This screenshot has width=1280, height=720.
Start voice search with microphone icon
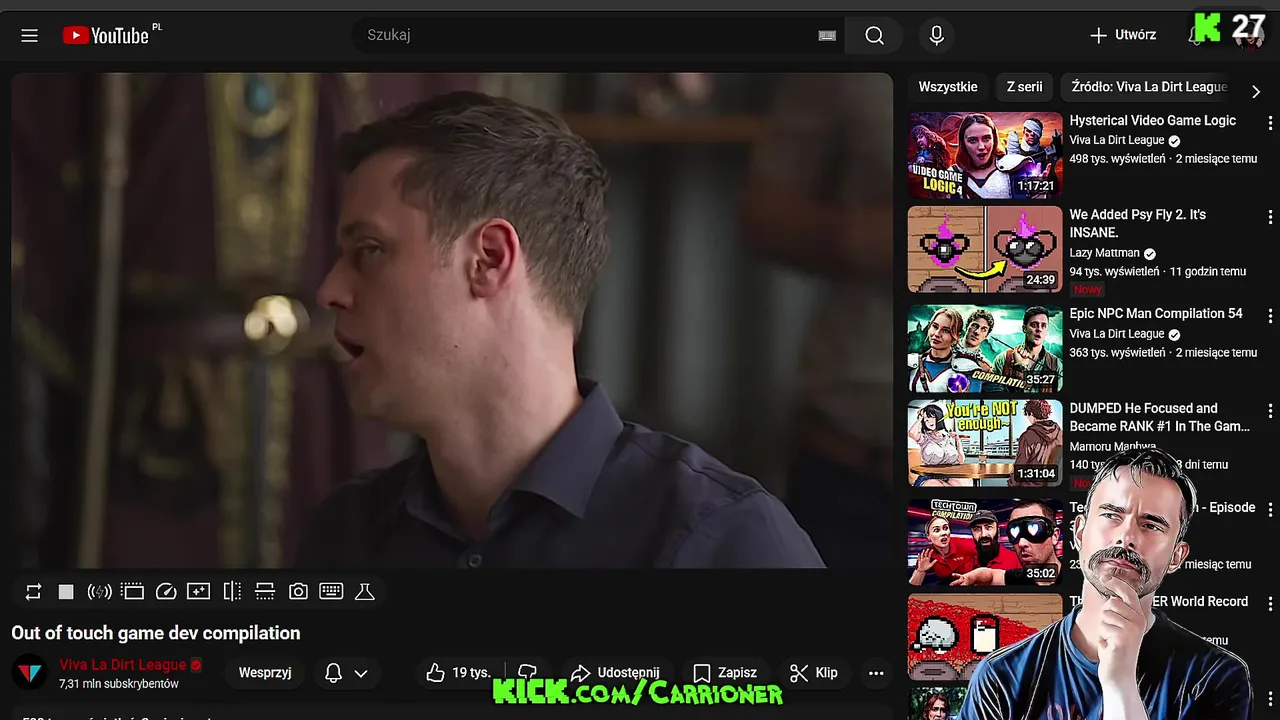pyautogui.click(x=936, y=36)
